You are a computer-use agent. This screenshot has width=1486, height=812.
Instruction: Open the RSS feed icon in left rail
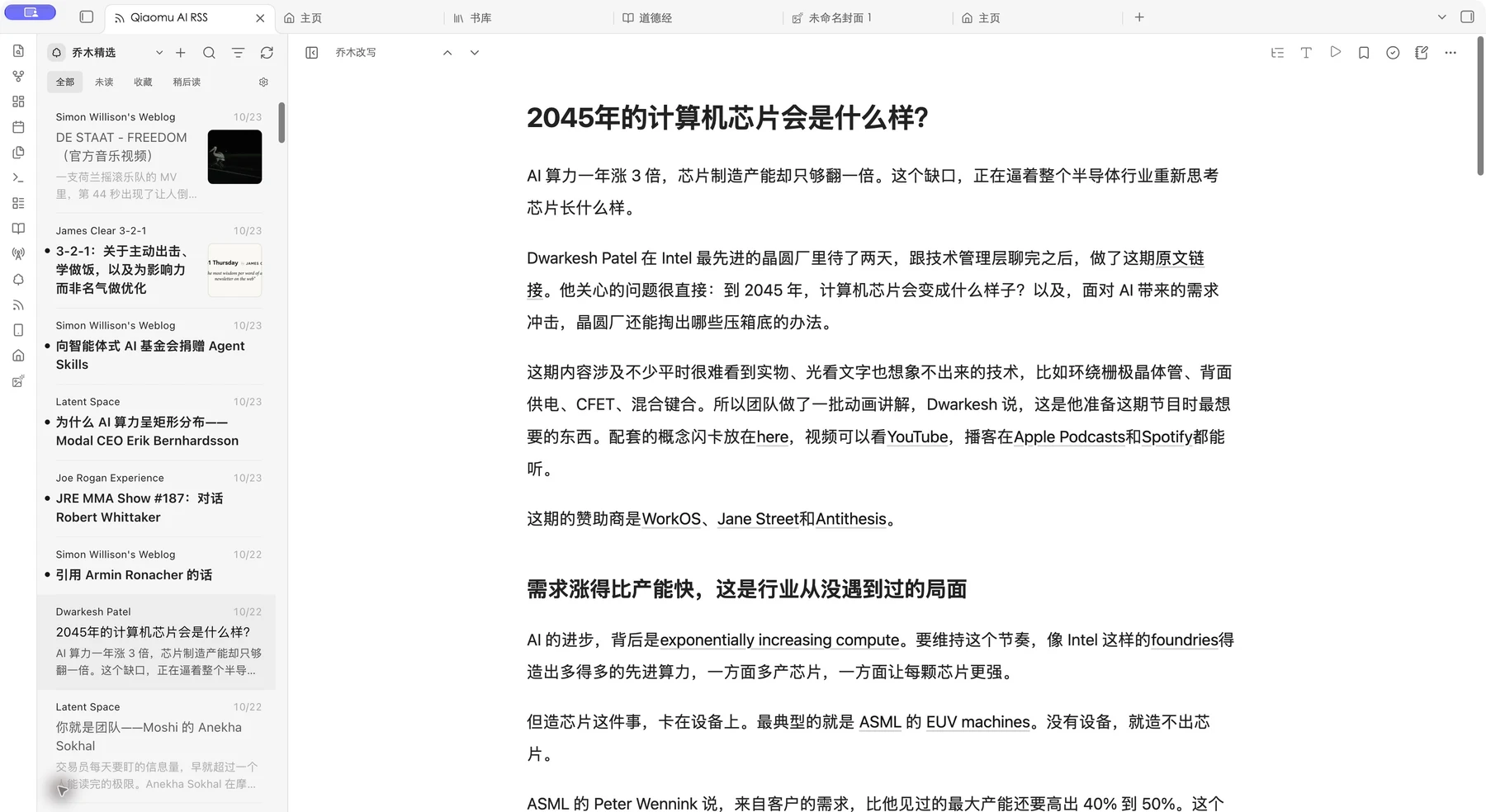(x=18, y=305)
